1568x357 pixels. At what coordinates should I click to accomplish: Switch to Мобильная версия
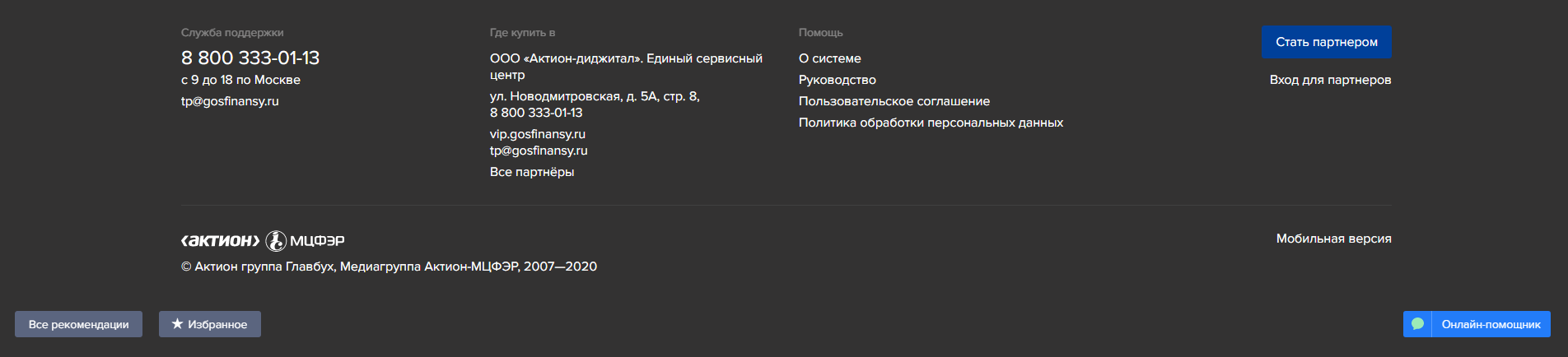click(1333, 239)
